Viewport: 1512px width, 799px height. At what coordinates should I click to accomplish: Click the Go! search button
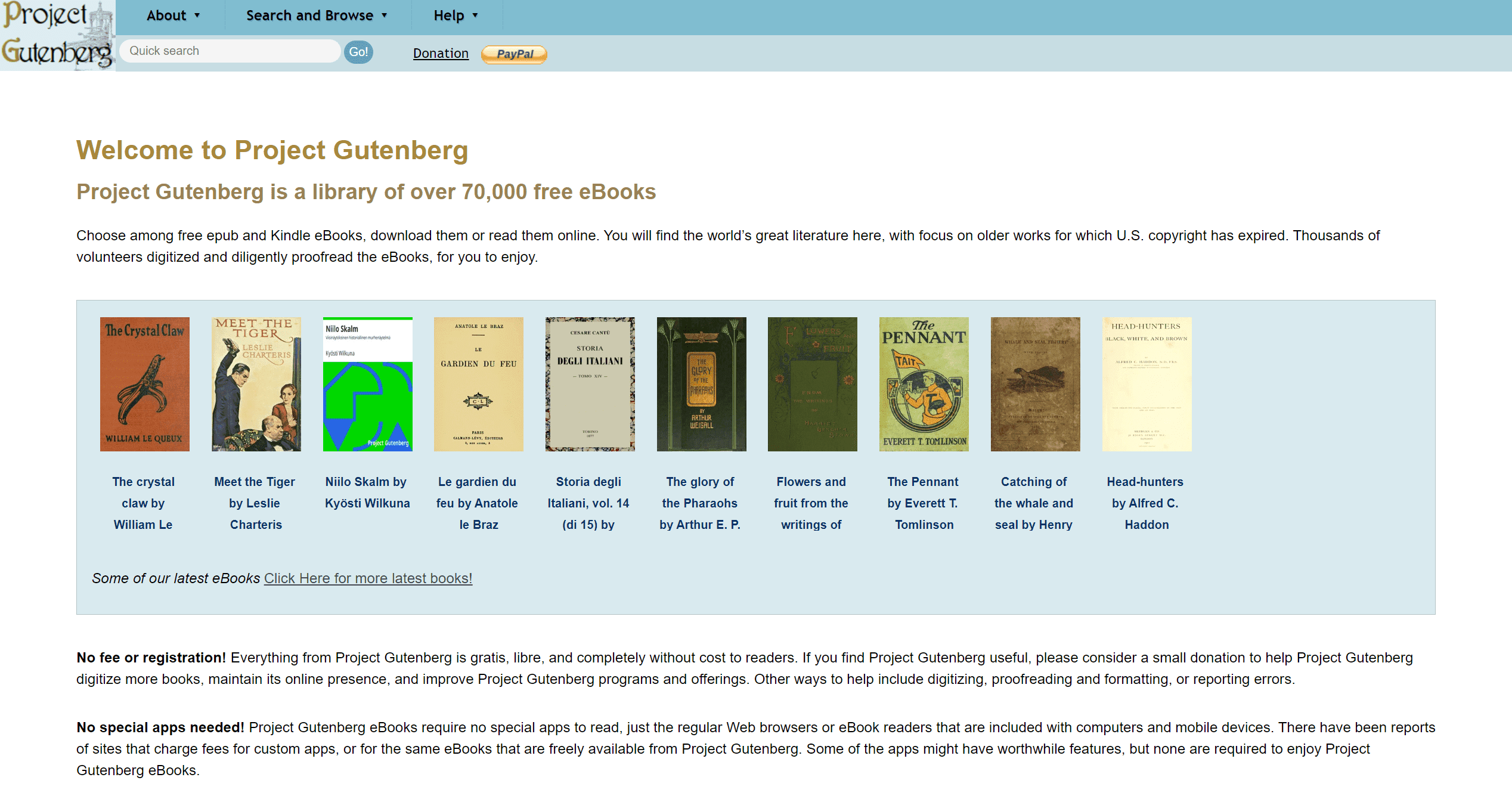click(x=358, y=52)
